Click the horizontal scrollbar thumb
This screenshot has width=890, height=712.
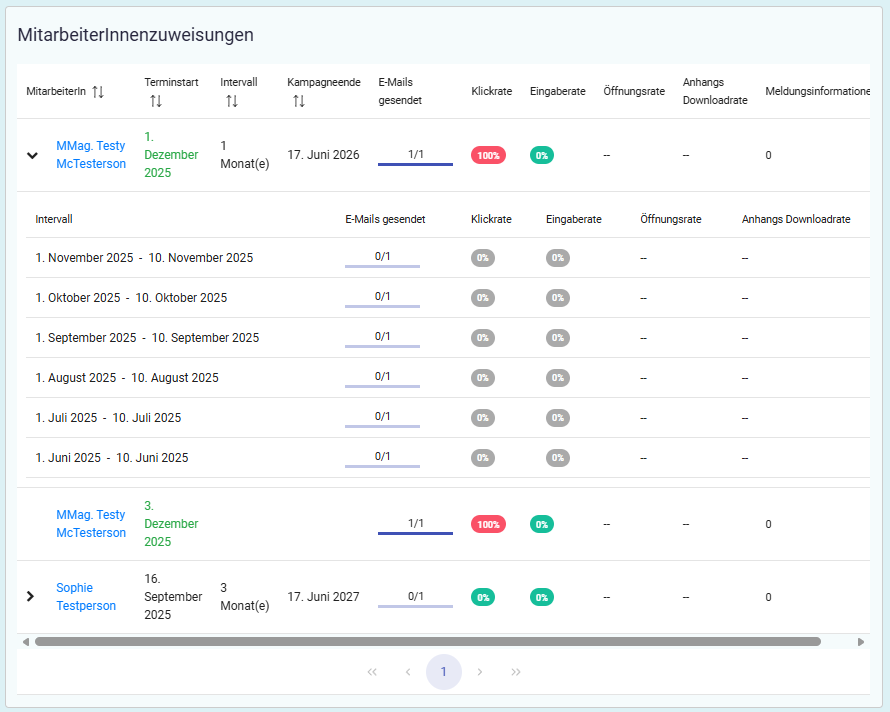click(x=428, y=642)
